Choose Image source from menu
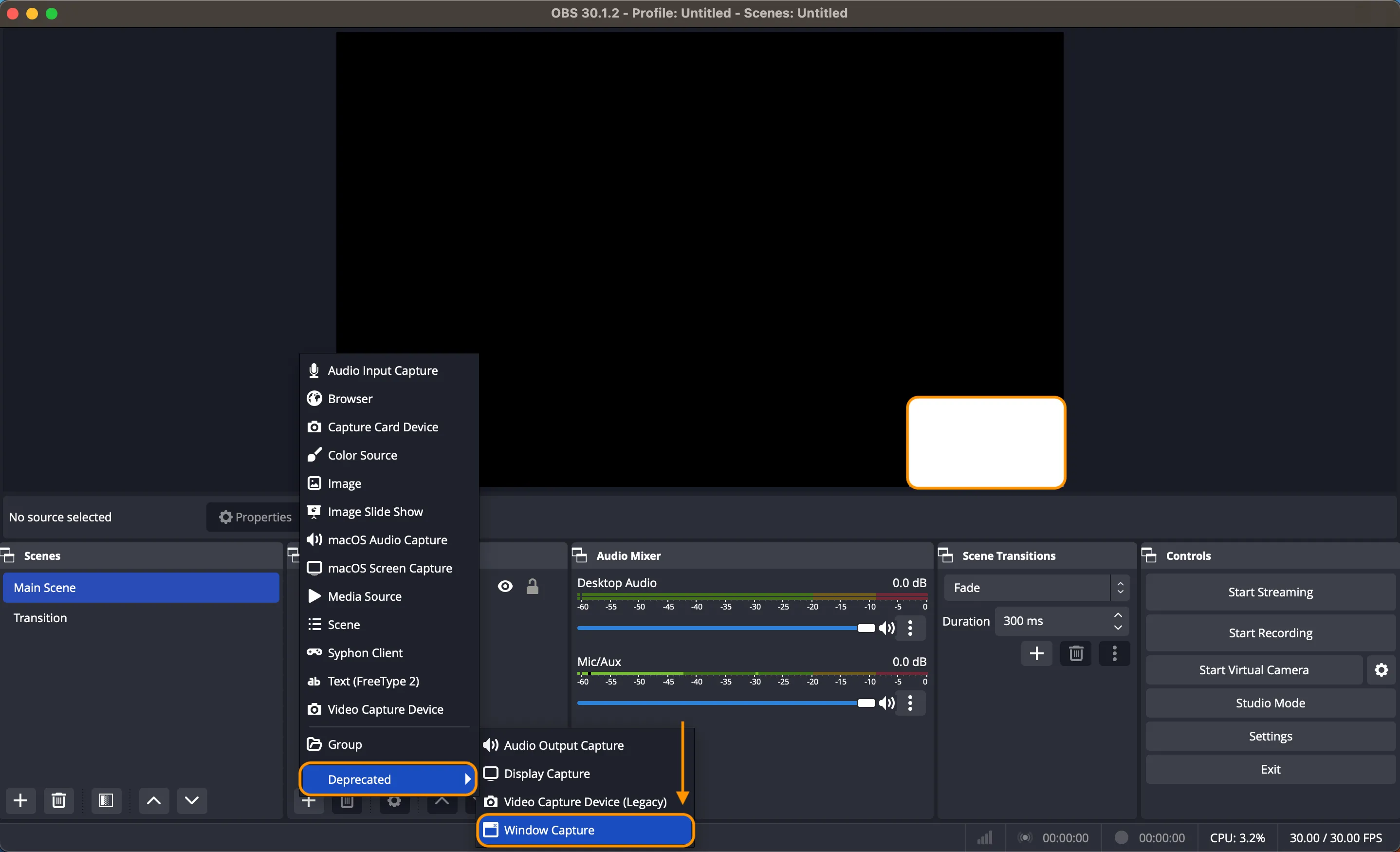This screenshot has width=1400, height=852. pos(389,483)
